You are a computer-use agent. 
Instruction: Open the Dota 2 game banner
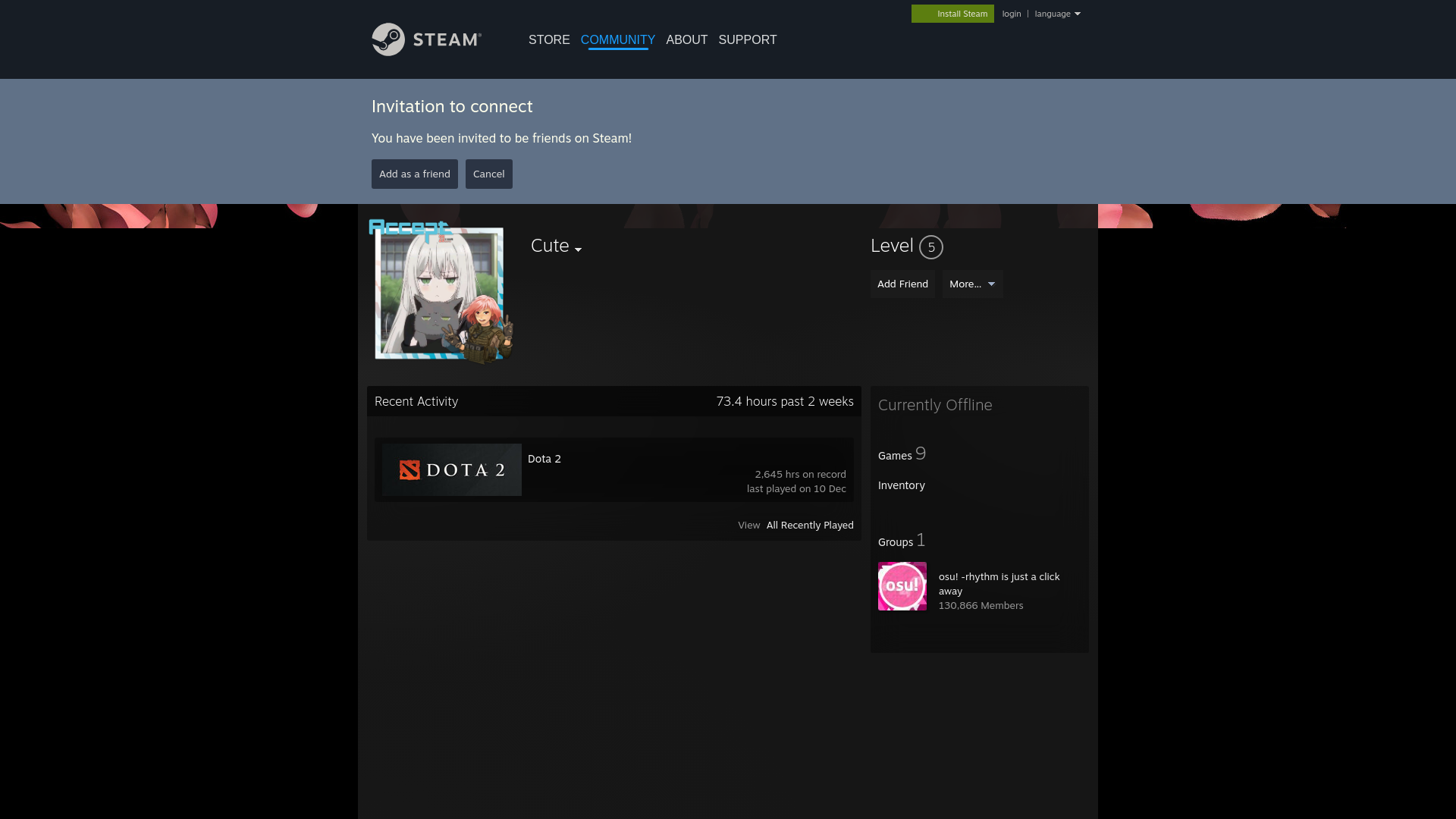(452, 470)
